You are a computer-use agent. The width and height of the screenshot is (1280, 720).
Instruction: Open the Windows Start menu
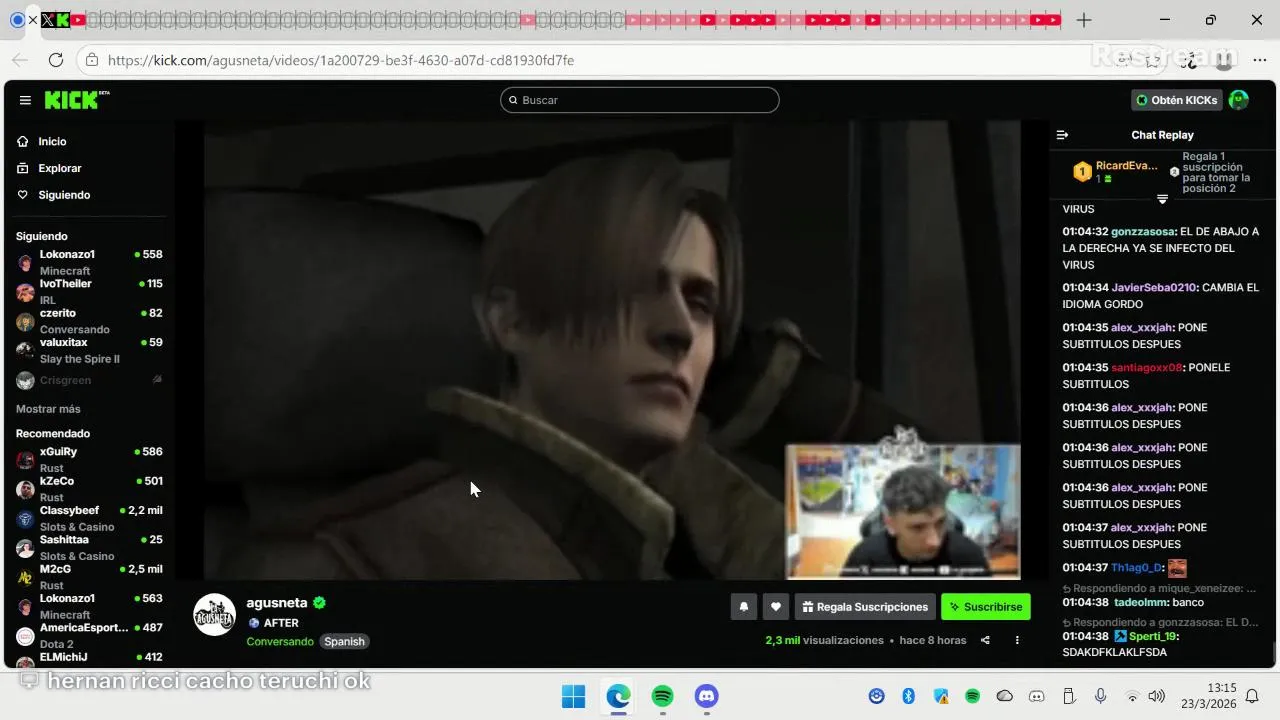(x=573, y=696)
